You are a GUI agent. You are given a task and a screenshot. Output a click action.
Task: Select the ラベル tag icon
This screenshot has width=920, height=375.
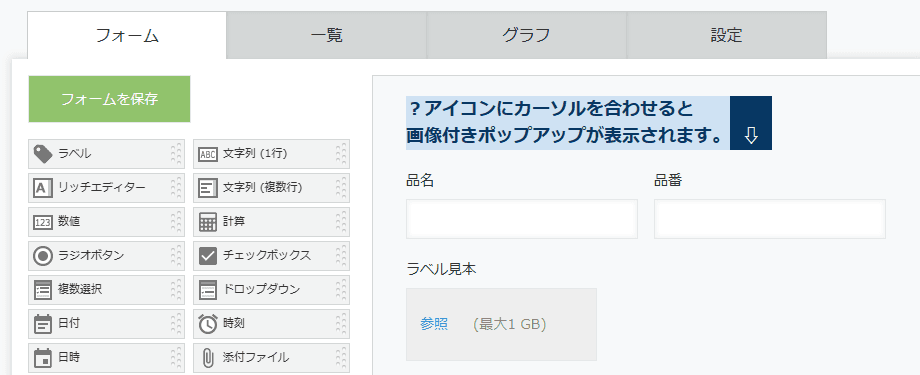[43, 154]
